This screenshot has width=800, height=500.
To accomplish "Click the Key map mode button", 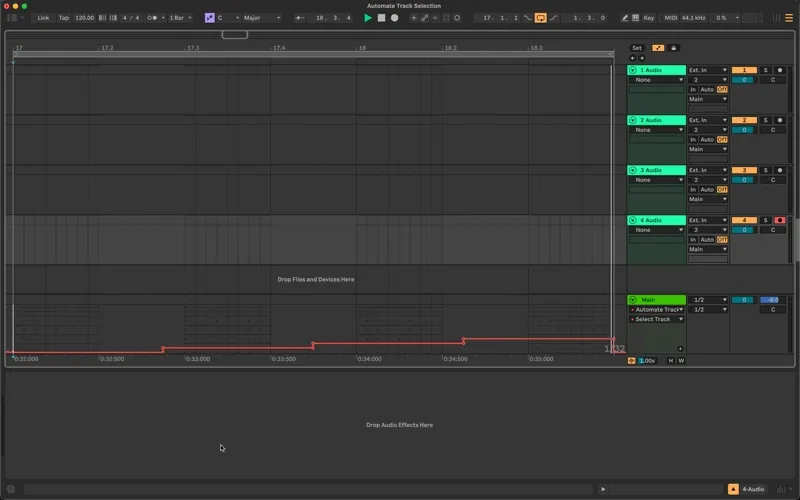I will pos(648,18).
